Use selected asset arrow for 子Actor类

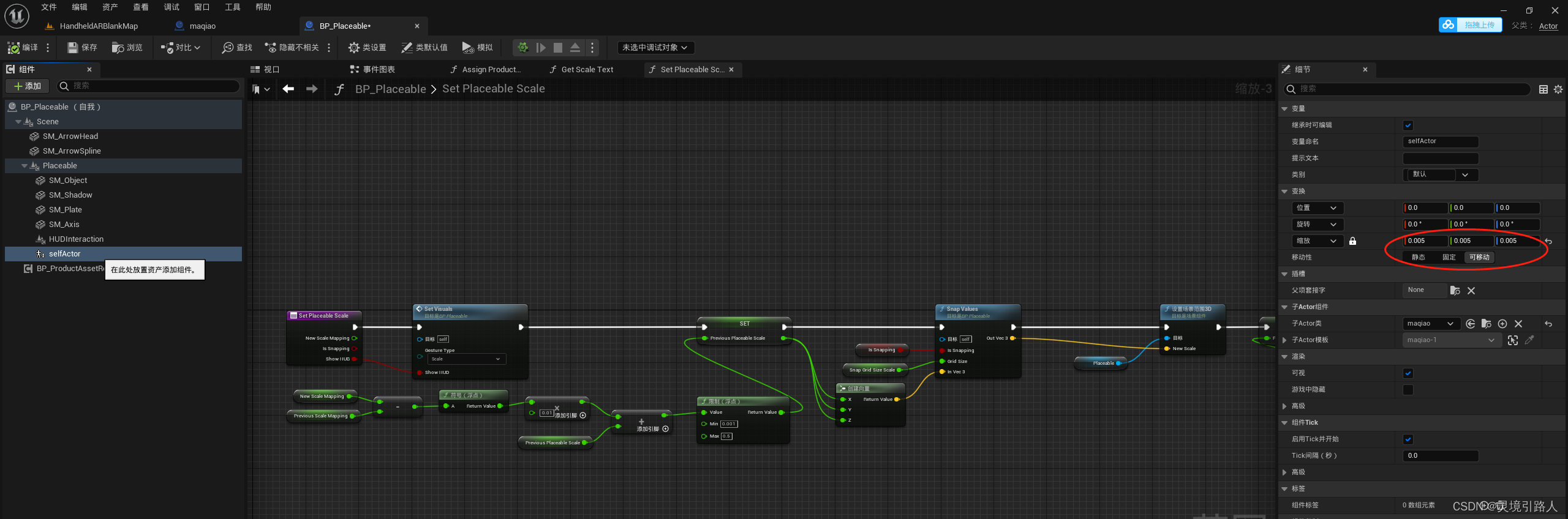pyautogui.click(x=1471, y=324)
